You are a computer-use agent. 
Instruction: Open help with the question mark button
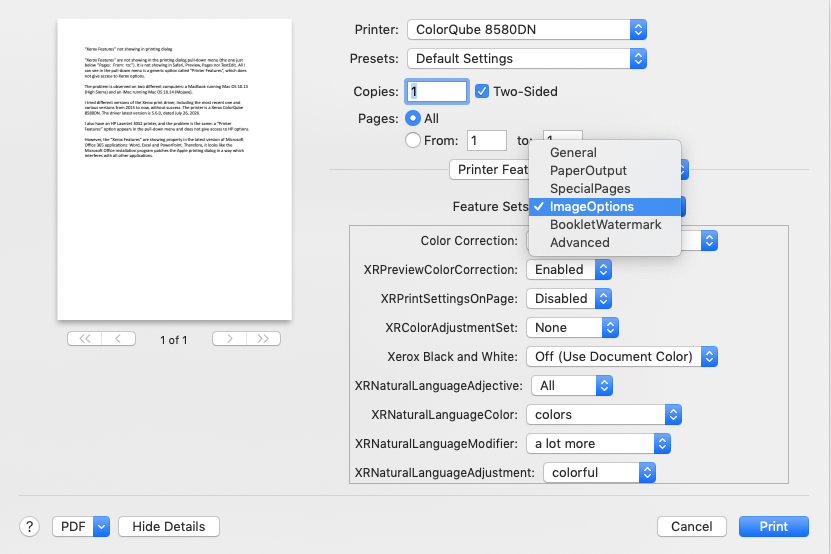coord(30,527)
